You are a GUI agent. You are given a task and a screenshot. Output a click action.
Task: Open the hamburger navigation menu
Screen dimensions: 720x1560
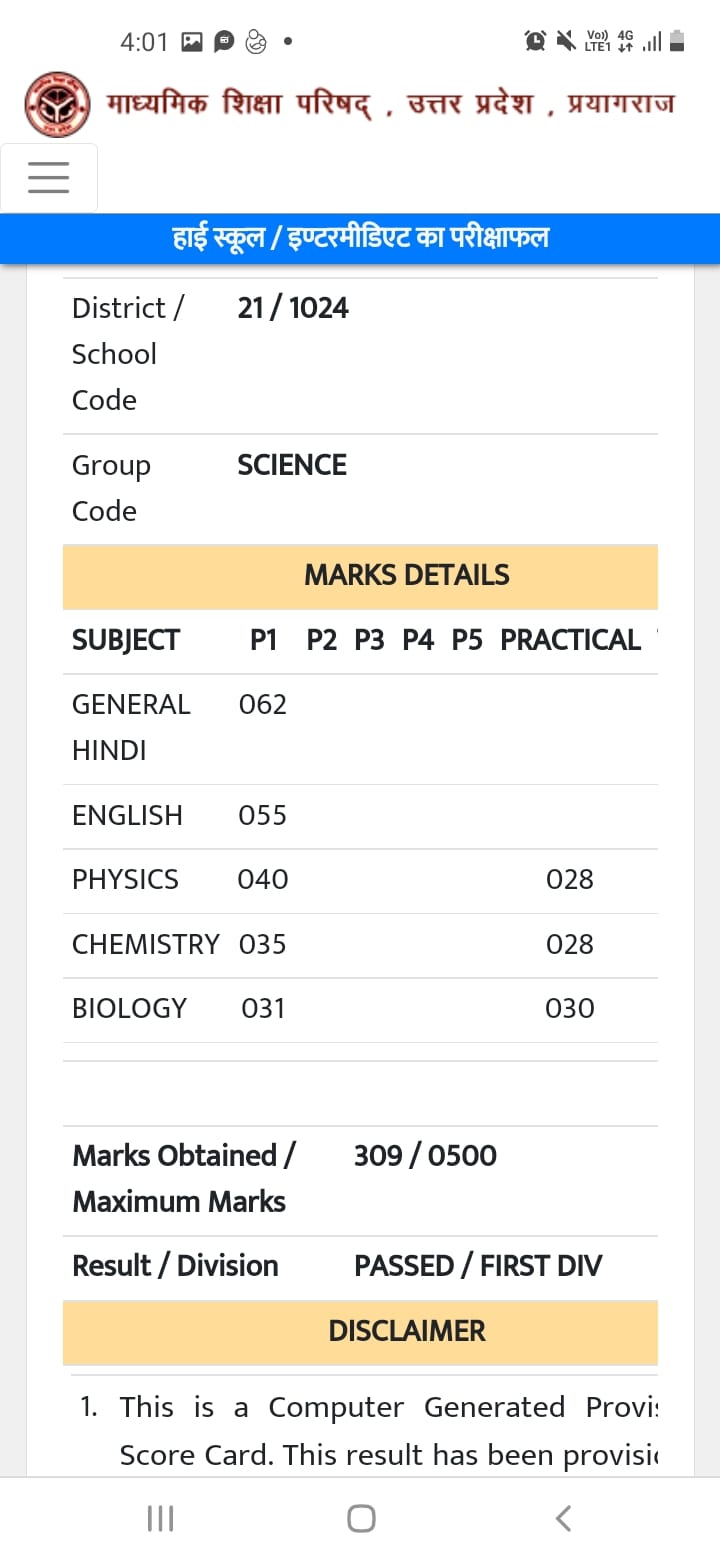[x=49, y=177]
